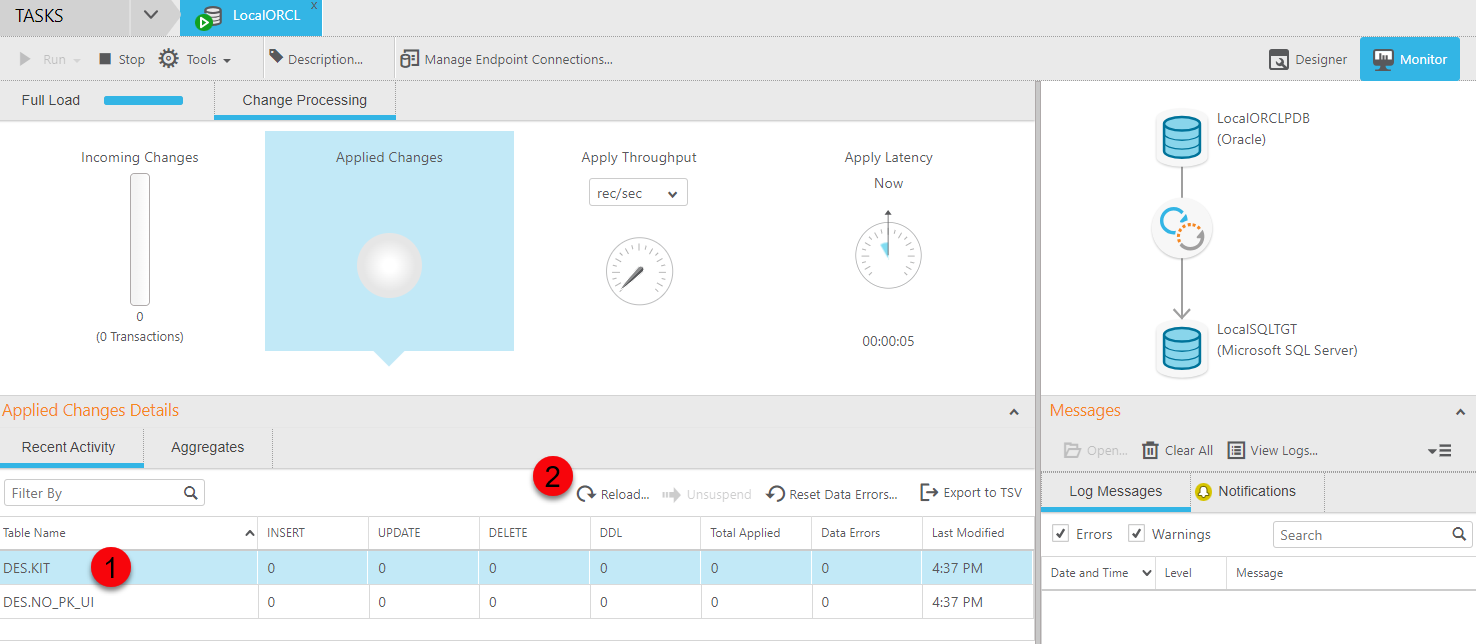Expand the TASKS dropdown arrow
Screen dimensions: 1476x644
pyautogui.click(x=151, y=15)
